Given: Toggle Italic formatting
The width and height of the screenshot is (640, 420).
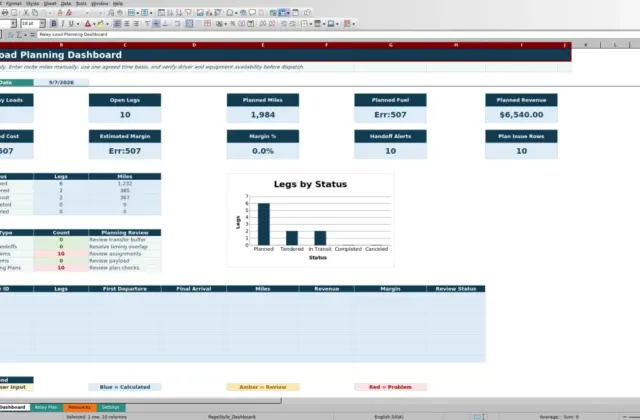Looking at the screenshot, I should click(x=62, y=24).
